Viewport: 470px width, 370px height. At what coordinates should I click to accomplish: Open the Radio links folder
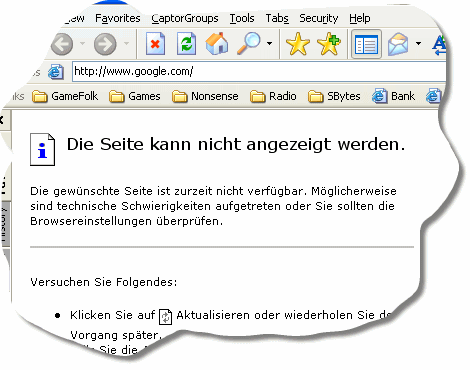pos(273,96)
